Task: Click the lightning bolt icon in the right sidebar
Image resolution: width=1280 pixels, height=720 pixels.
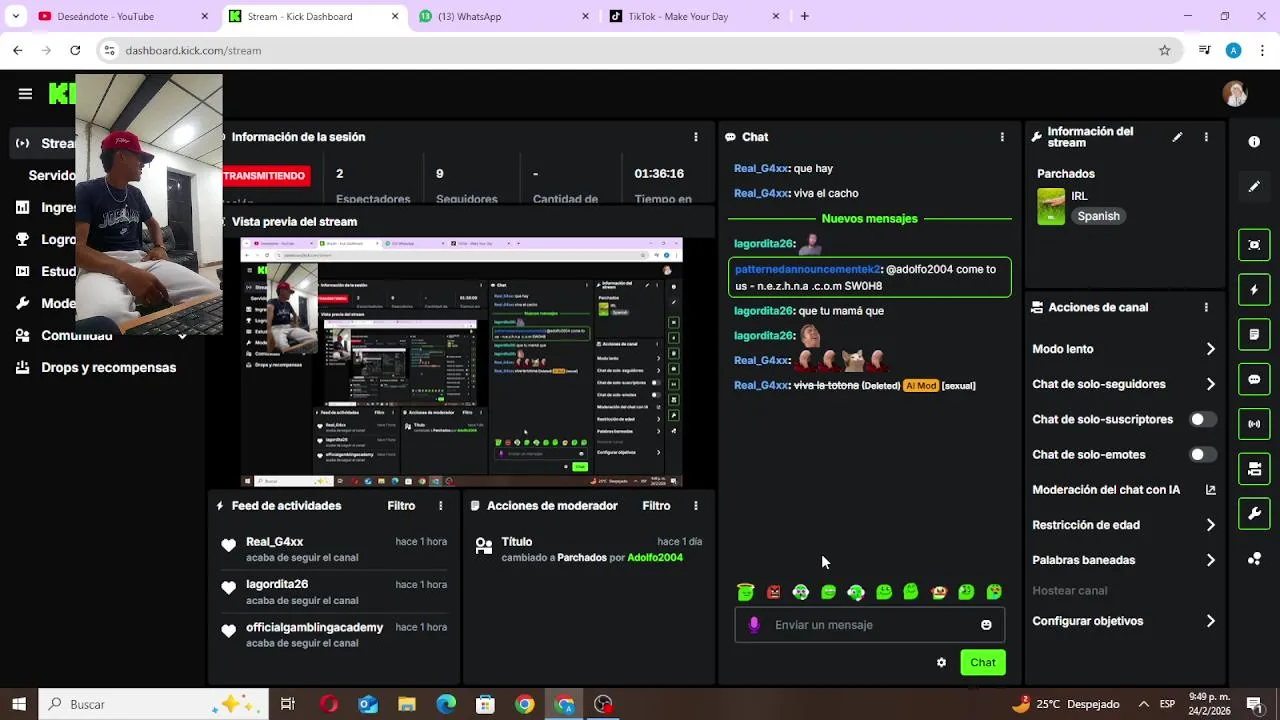Action: point(1254,290)
